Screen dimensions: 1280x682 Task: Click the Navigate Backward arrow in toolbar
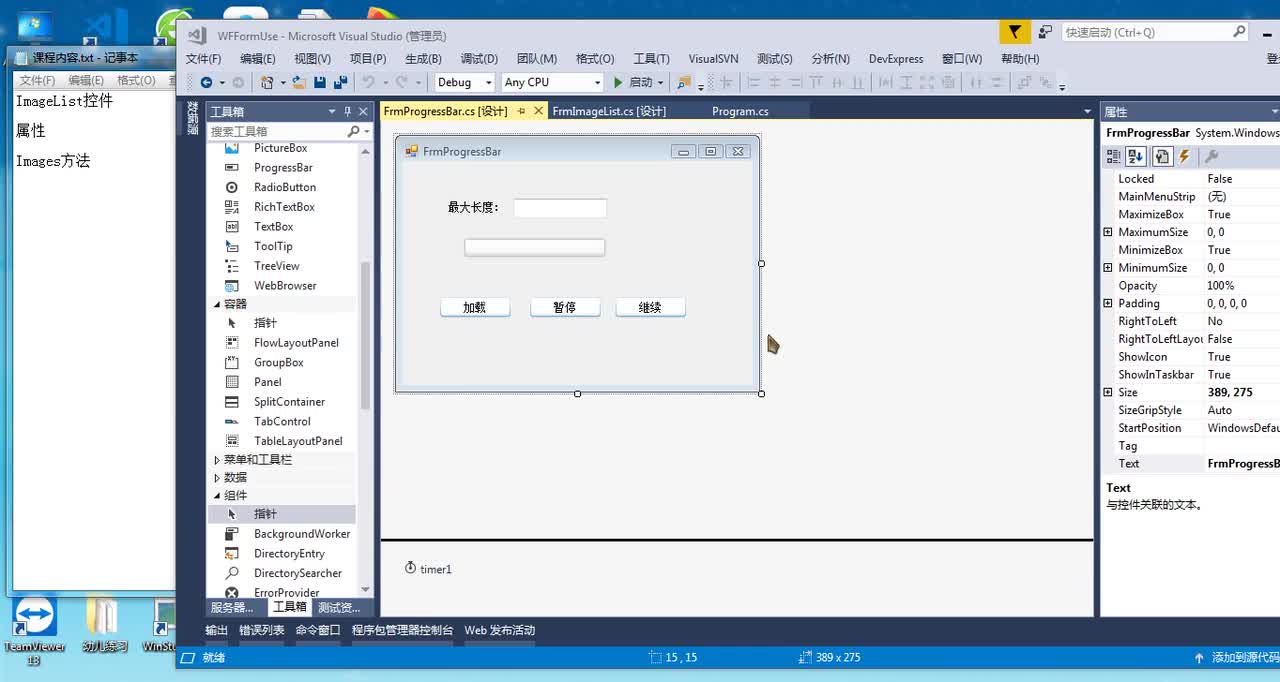tap(206, 82)
